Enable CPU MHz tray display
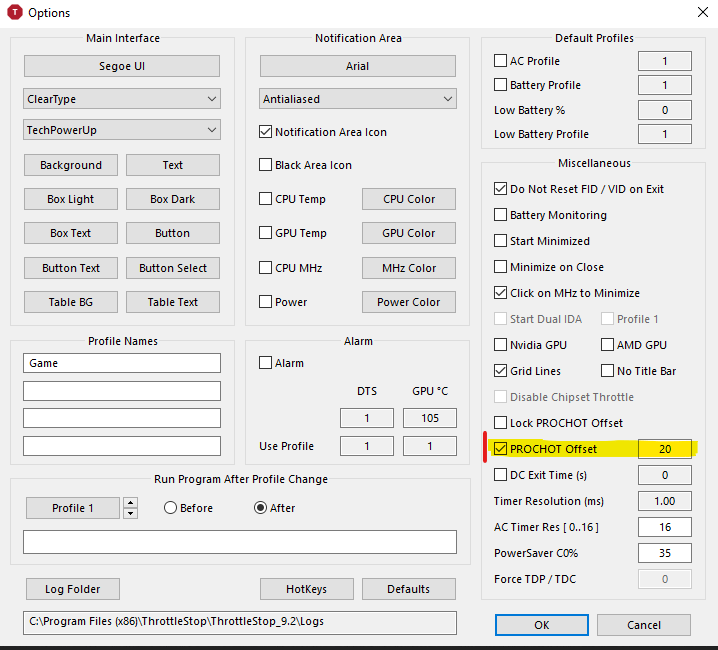This screenshot has height=650, width=718. [x=266, y=268]
